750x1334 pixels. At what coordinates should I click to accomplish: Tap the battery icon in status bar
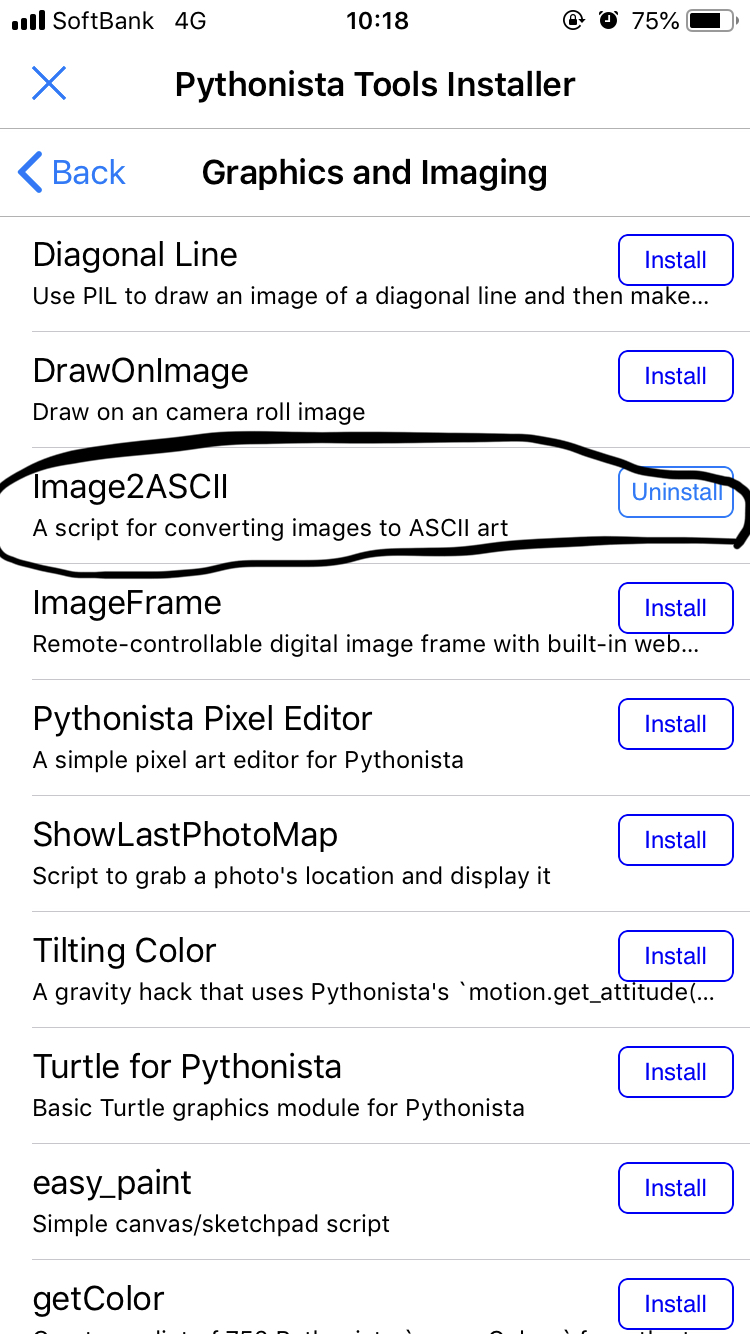point(711,20)
